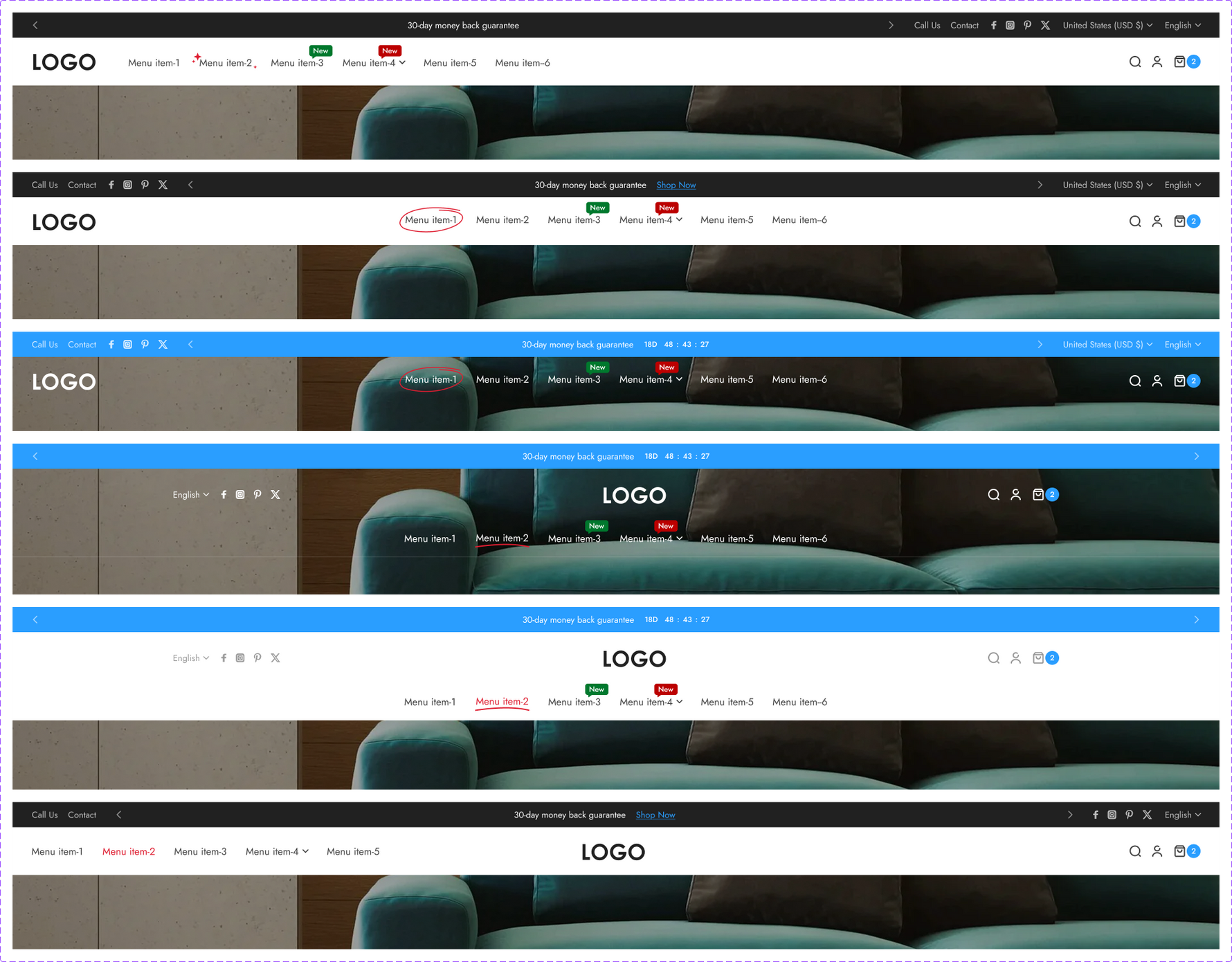Select Menu item-2 with sparkle in first header

[x=226, y=63]
